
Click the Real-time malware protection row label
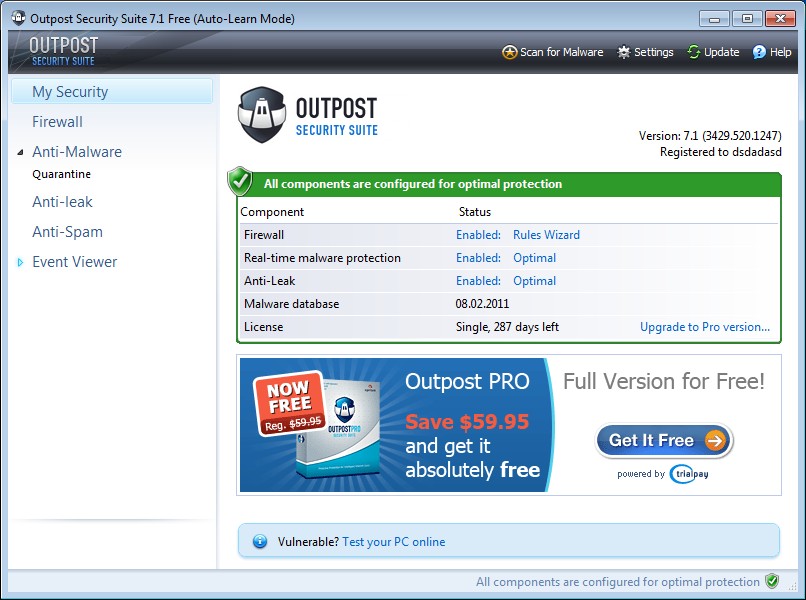point(322,258)
